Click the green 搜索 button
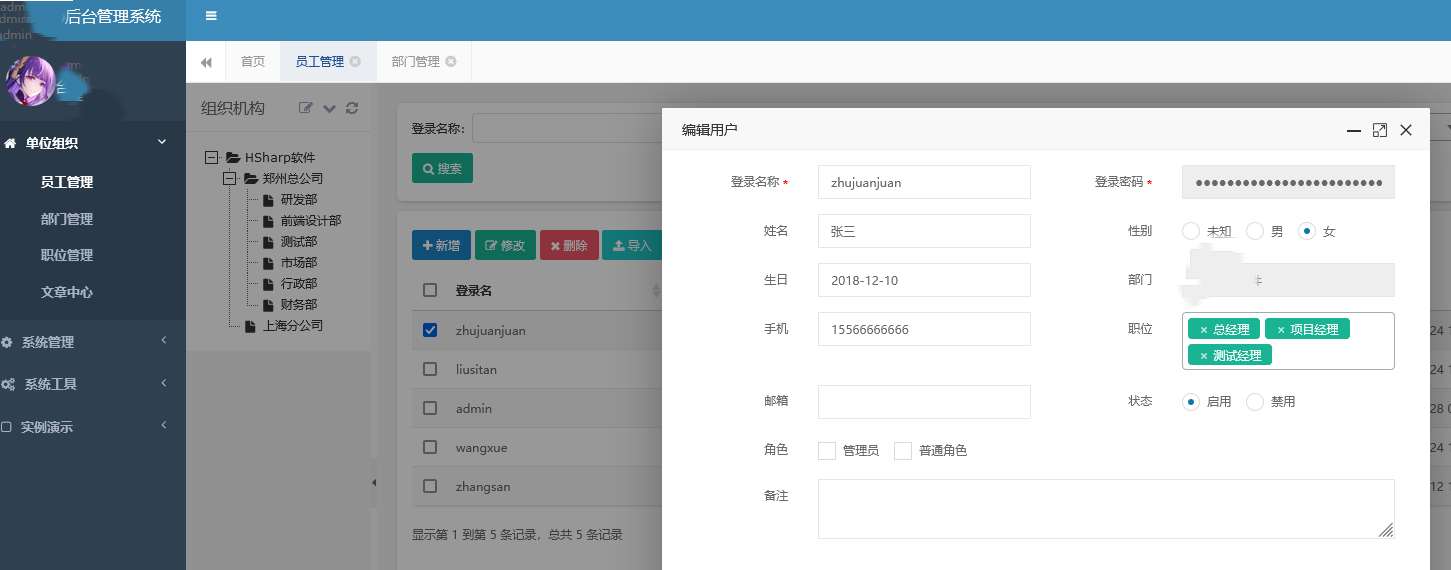The width and height of the screenshot is (1451, 570). click(x=442, y=169)
